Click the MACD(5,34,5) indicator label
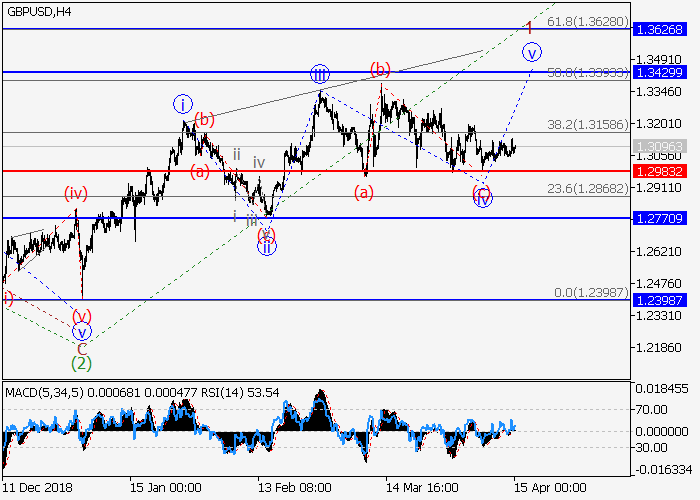 point(44,393)
